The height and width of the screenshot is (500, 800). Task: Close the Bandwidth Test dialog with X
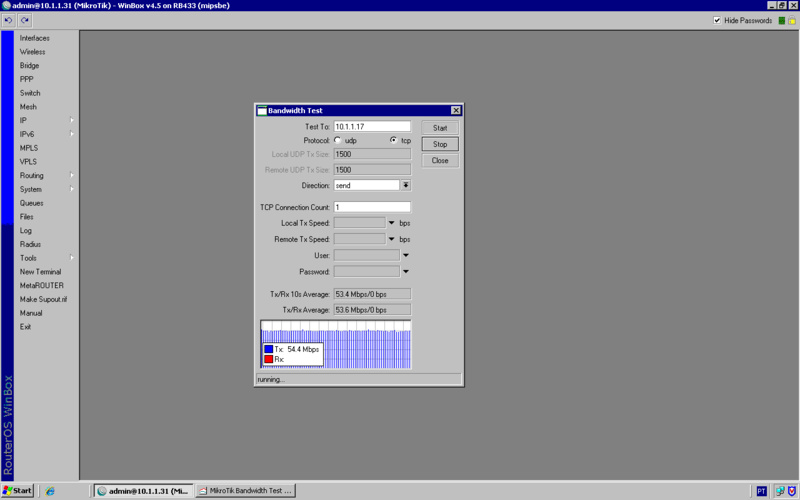[x=456, y=110]
